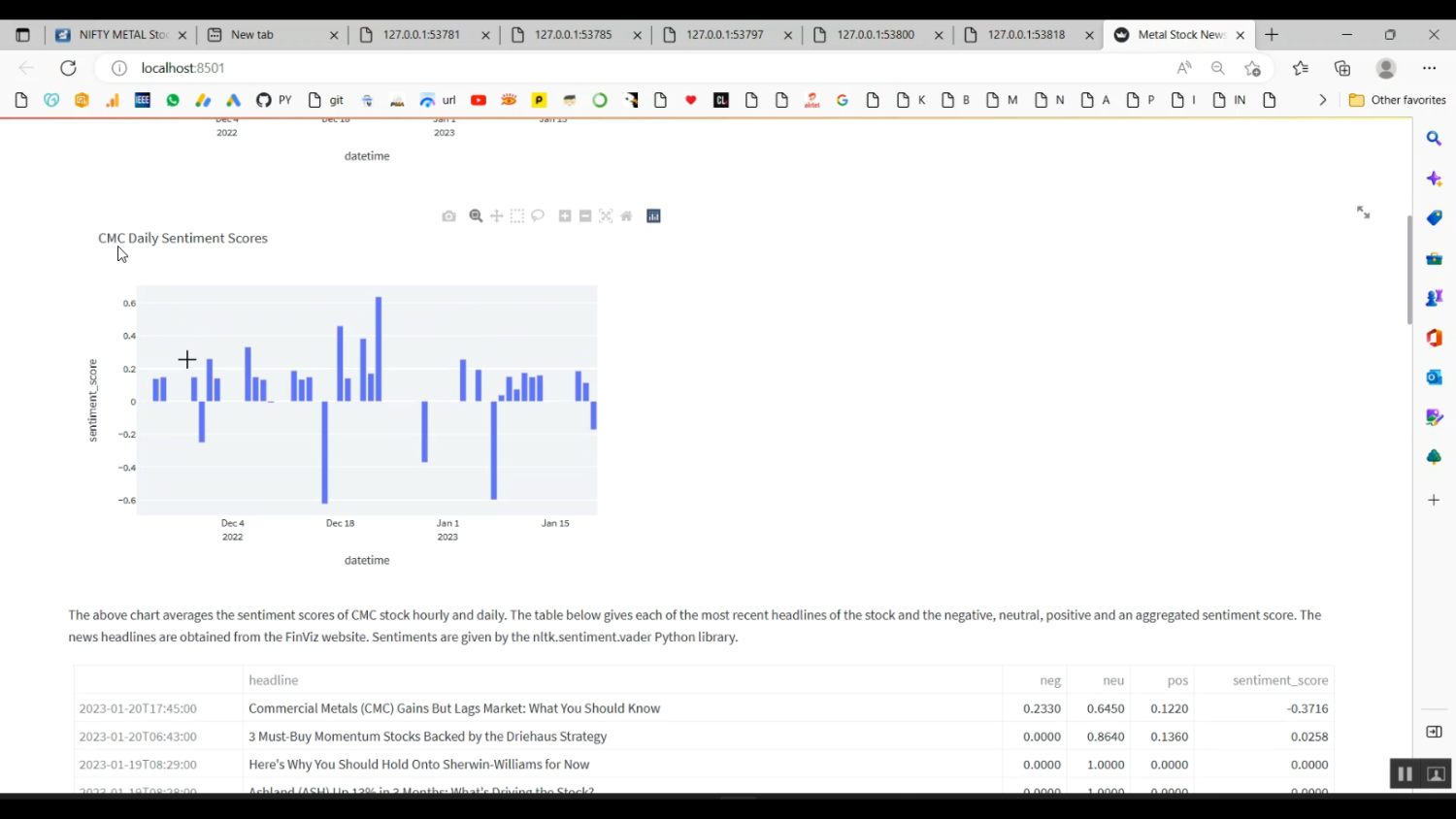This screenshot has width=1456, height=819.
Task: Open the airtel bookmark
Action: 812,100
